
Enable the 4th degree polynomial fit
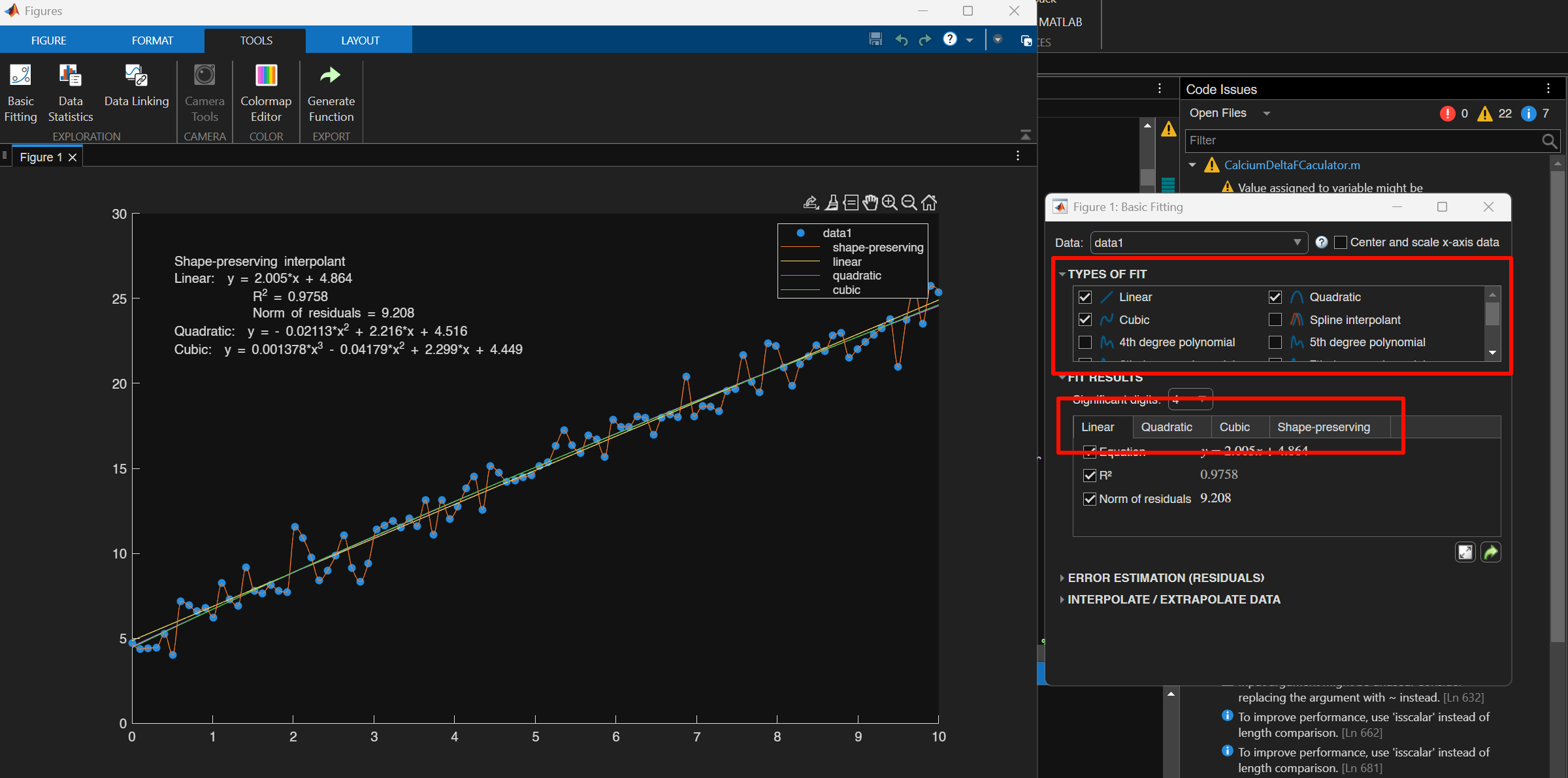[x=1085, y=342]
